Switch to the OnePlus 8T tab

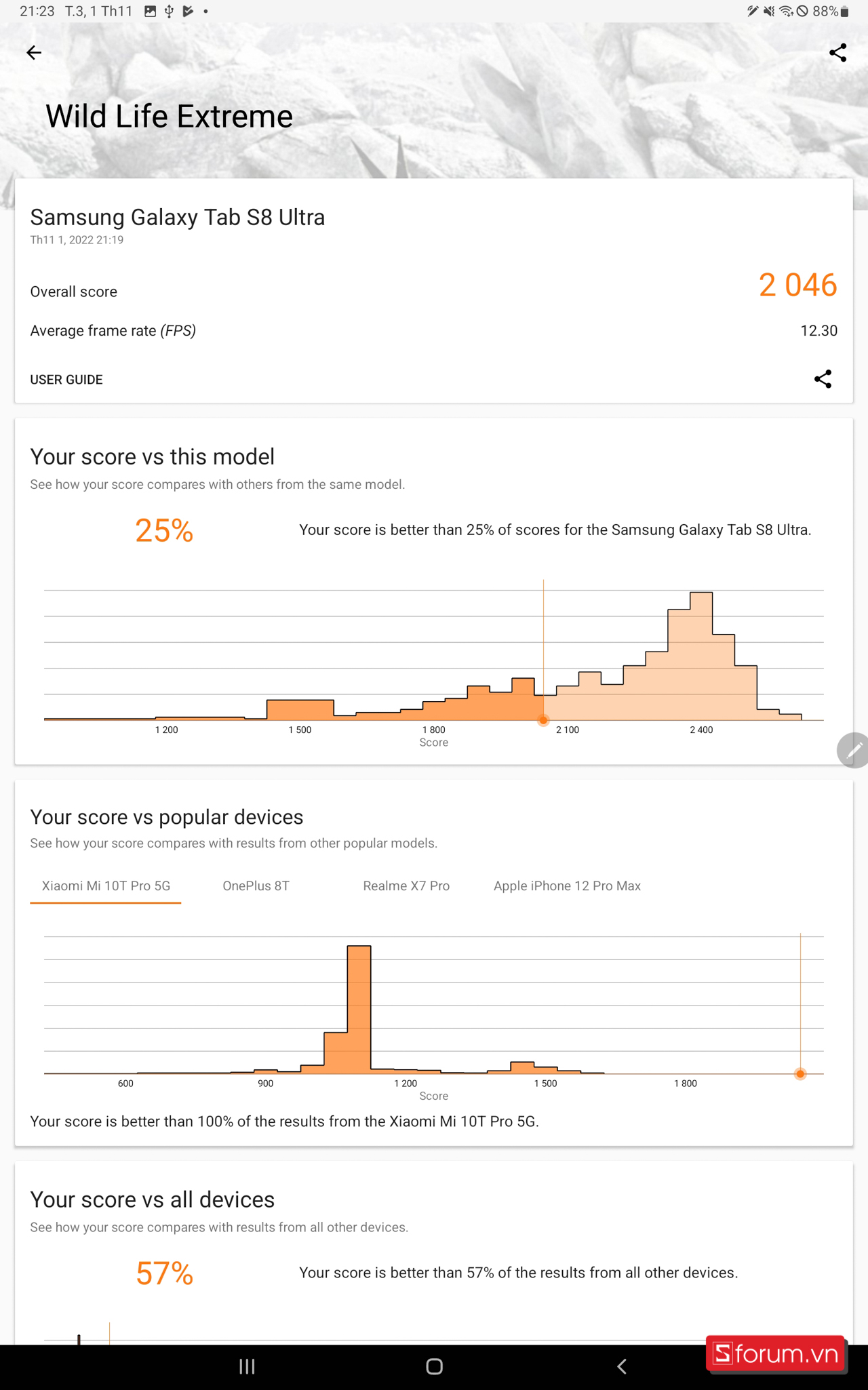click(256, 886)
